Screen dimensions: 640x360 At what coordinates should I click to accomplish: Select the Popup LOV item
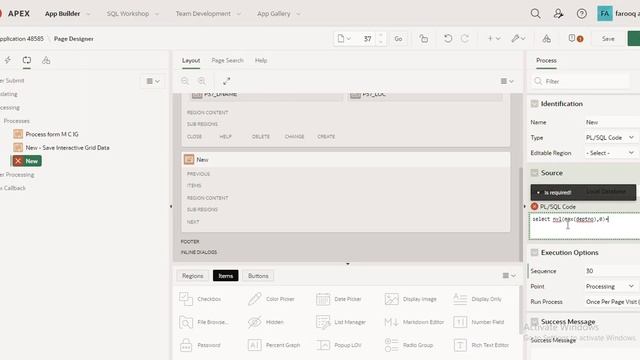[339, 345]
